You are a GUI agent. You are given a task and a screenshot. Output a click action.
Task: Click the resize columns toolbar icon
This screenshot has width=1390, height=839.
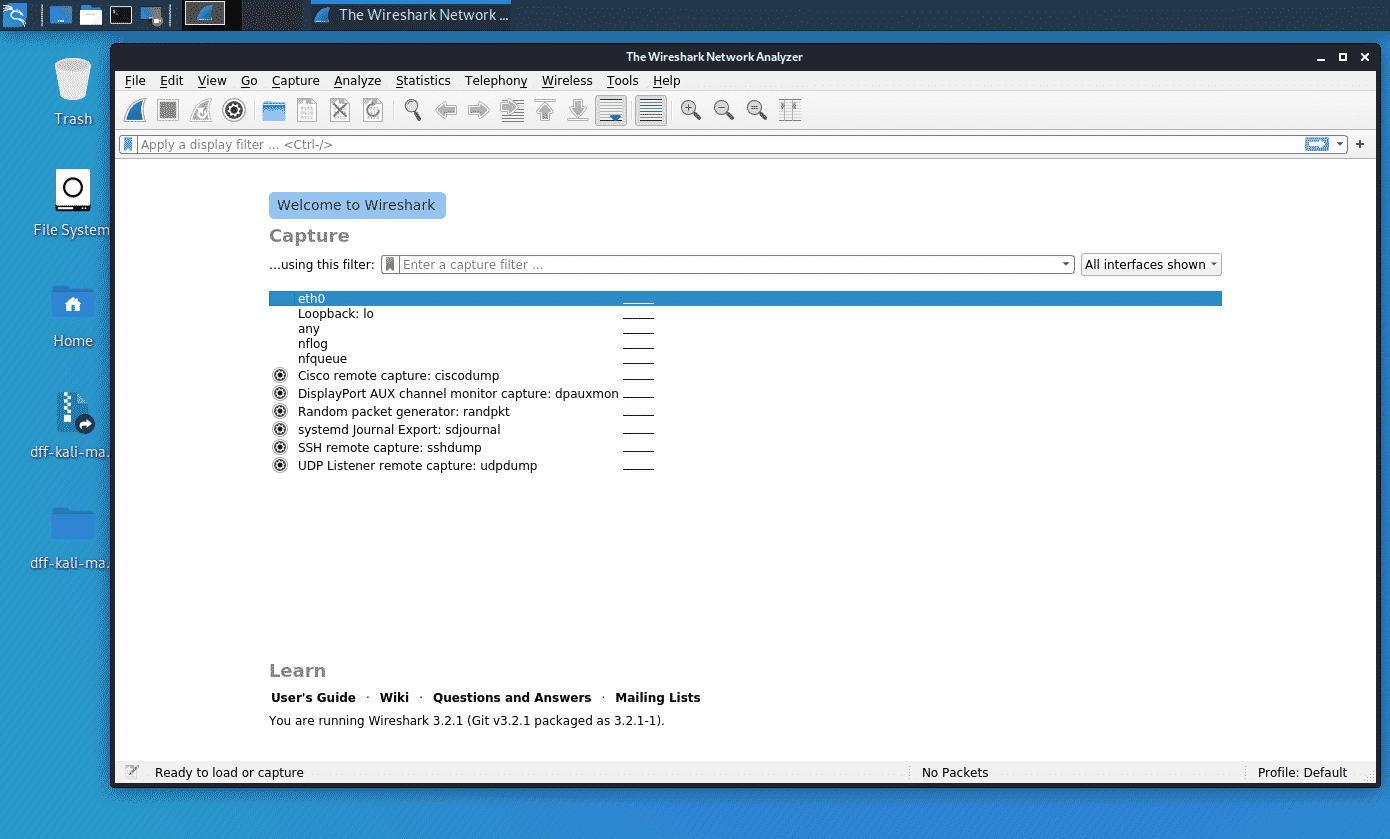tap(790, 110)
